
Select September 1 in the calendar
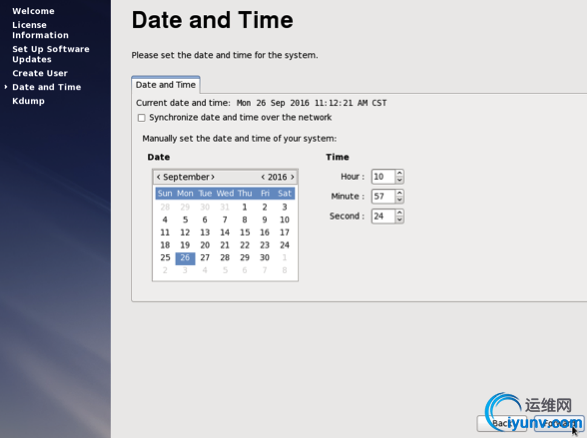click(x=244, y=207)
